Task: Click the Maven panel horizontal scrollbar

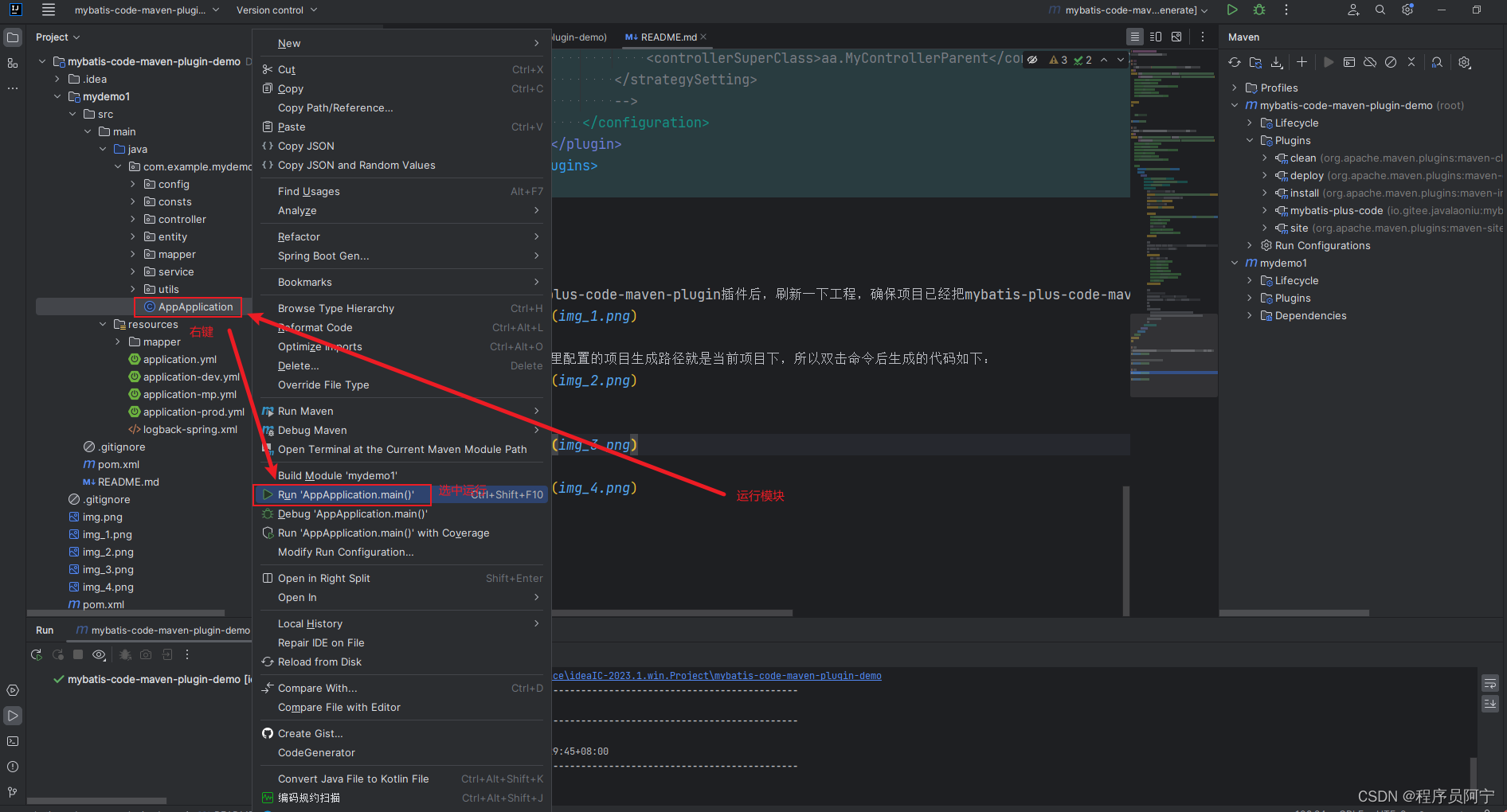Action: [x=1294, y=613]
